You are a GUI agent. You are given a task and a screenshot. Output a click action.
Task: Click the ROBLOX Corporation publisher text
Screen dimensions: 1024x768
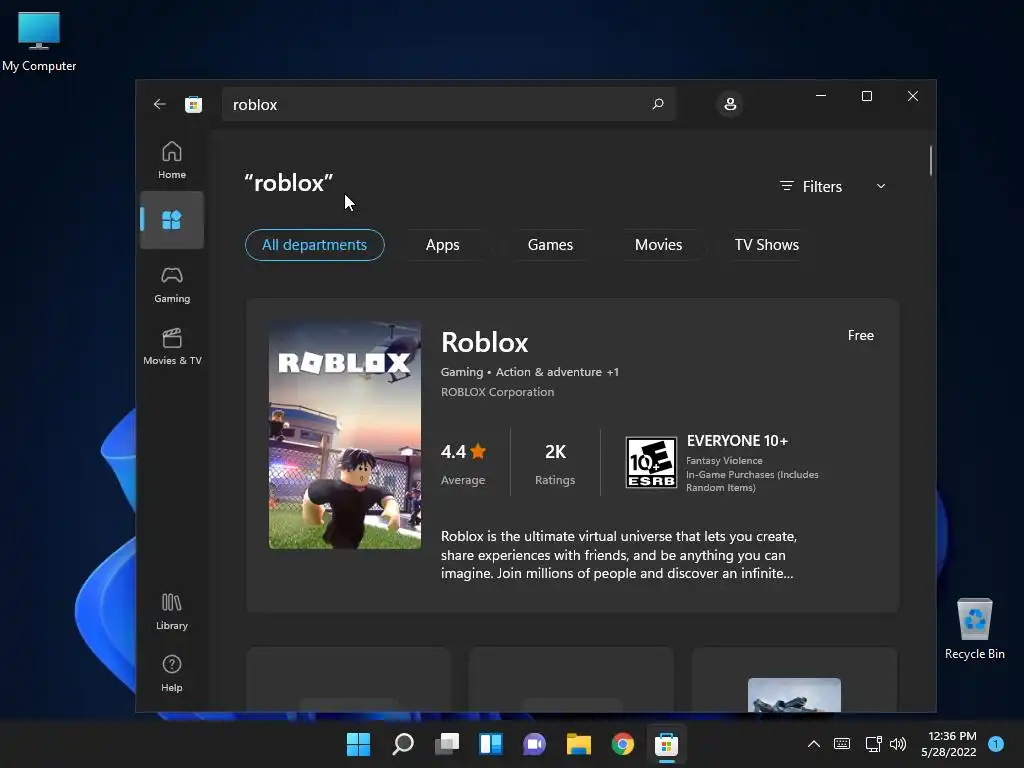(497, 392)
